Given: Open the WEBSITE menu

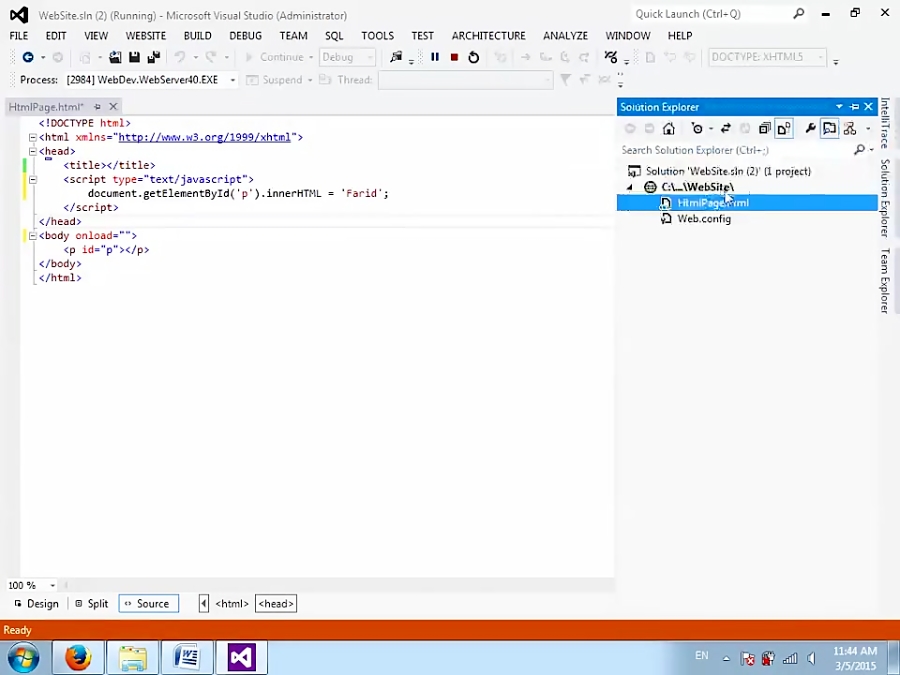Looking at the screenshot, I should coord(146,36).
